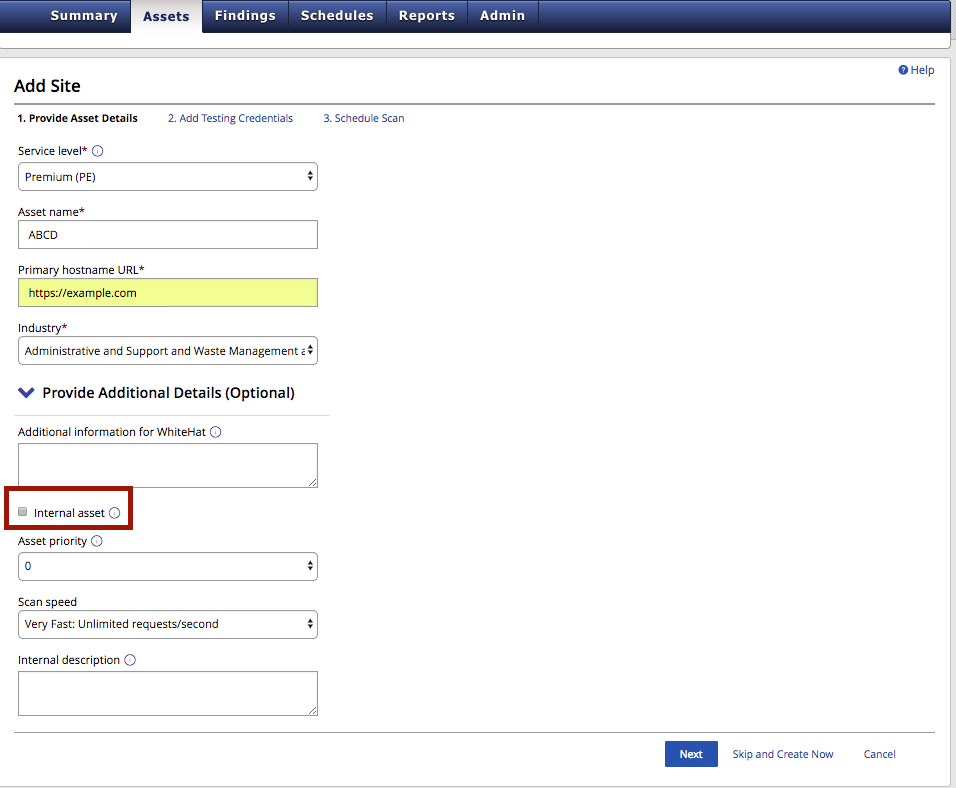Collapse the Provide Additional Details section
This screenshot has height=788, width=956.
click(26, 392)
